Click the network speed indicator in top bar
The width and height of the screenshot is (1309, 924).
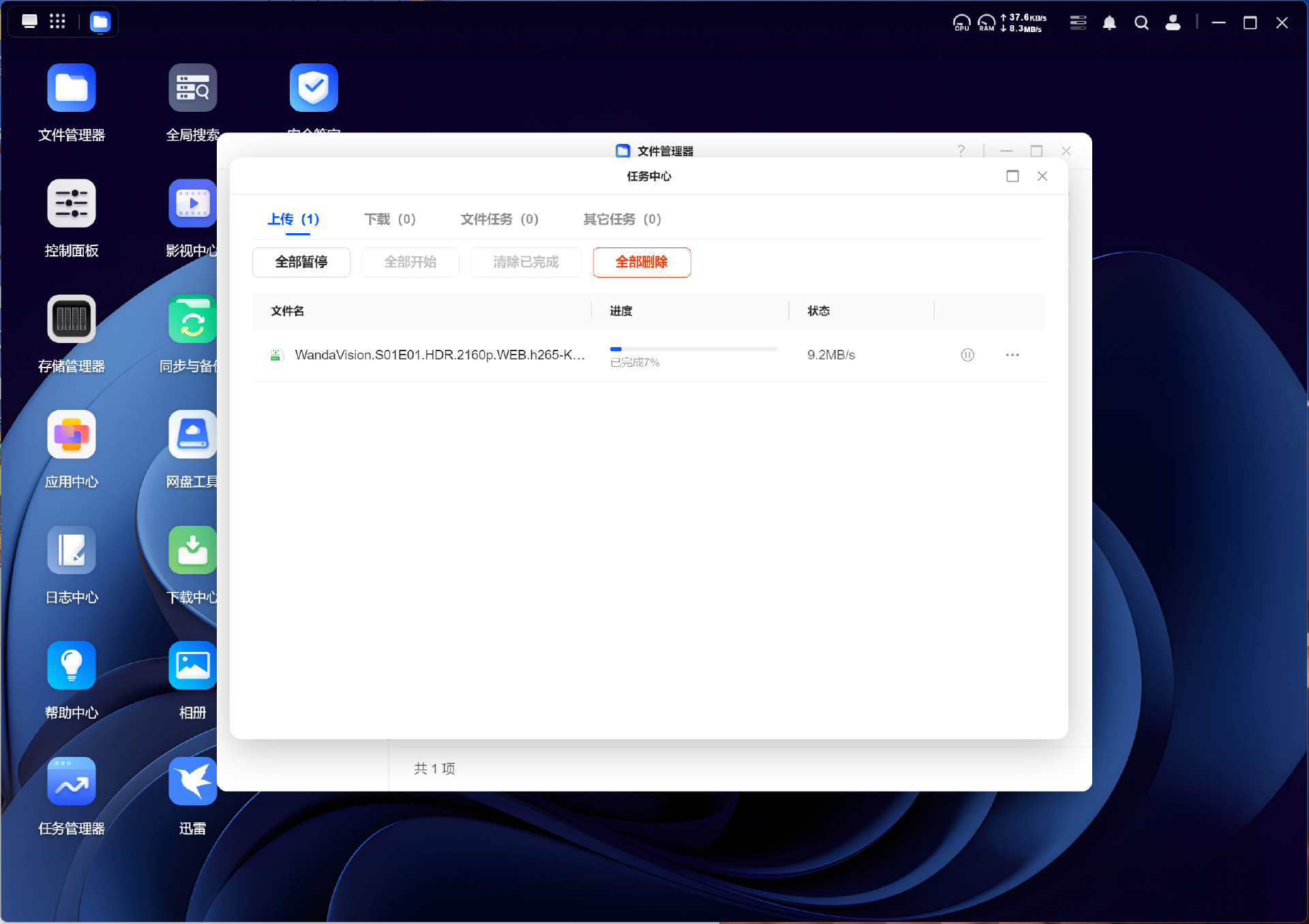(1023, 23)
